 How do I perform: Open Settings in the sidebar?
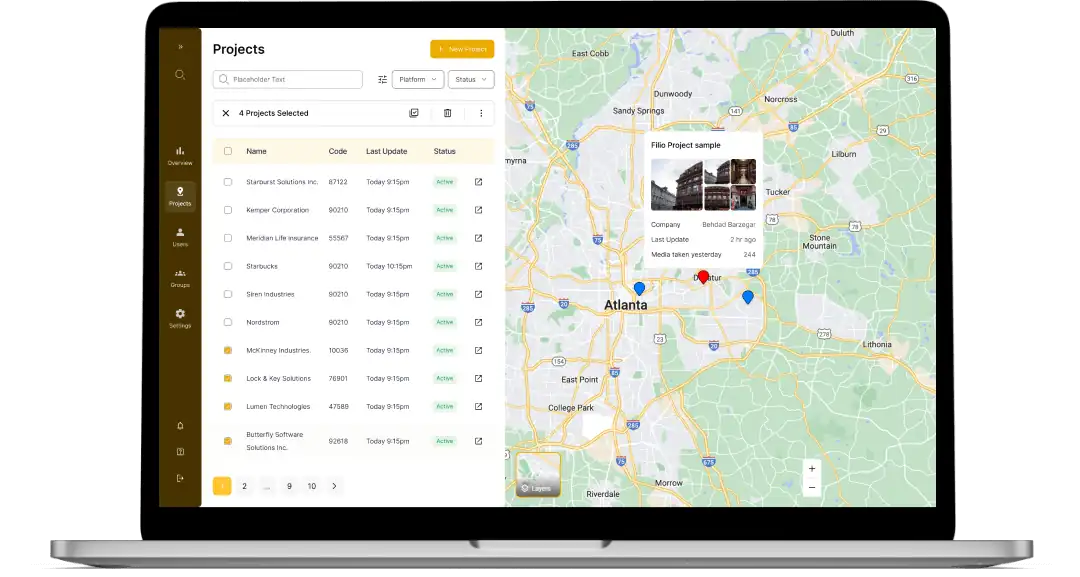tap(180, 318)
